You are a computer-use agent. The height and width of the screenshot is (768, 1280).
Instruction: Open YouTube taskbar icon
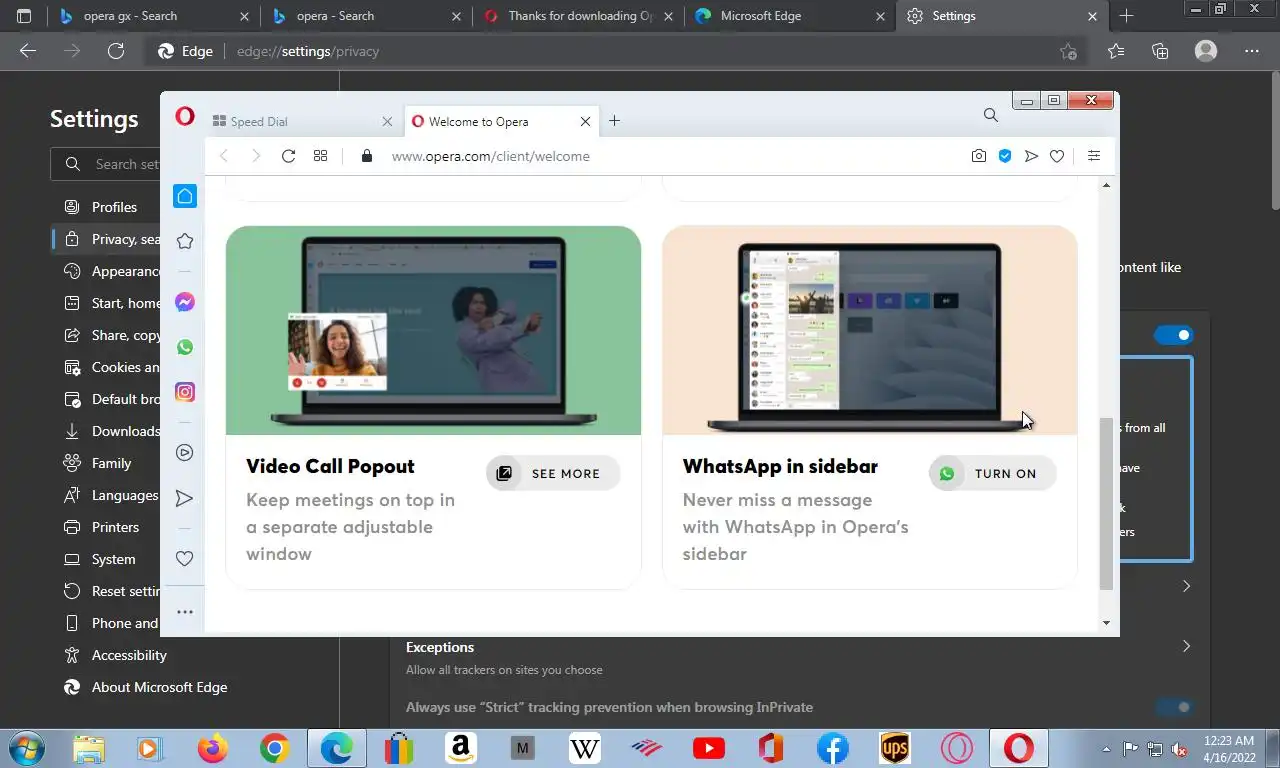click(x=709, y=748)
